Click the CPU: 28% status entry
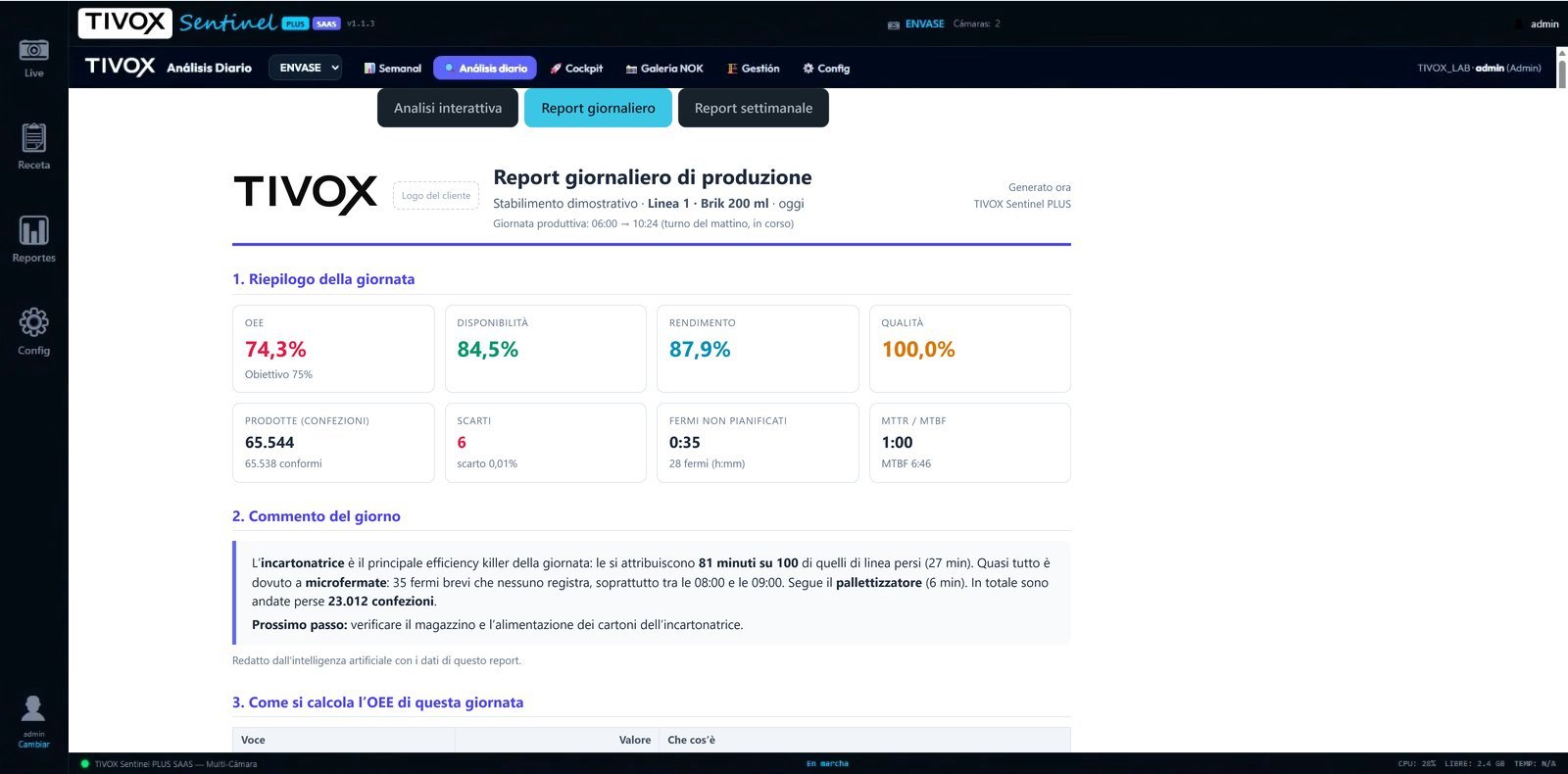This screenshot has width=1568, height=774. point(1417,764)
